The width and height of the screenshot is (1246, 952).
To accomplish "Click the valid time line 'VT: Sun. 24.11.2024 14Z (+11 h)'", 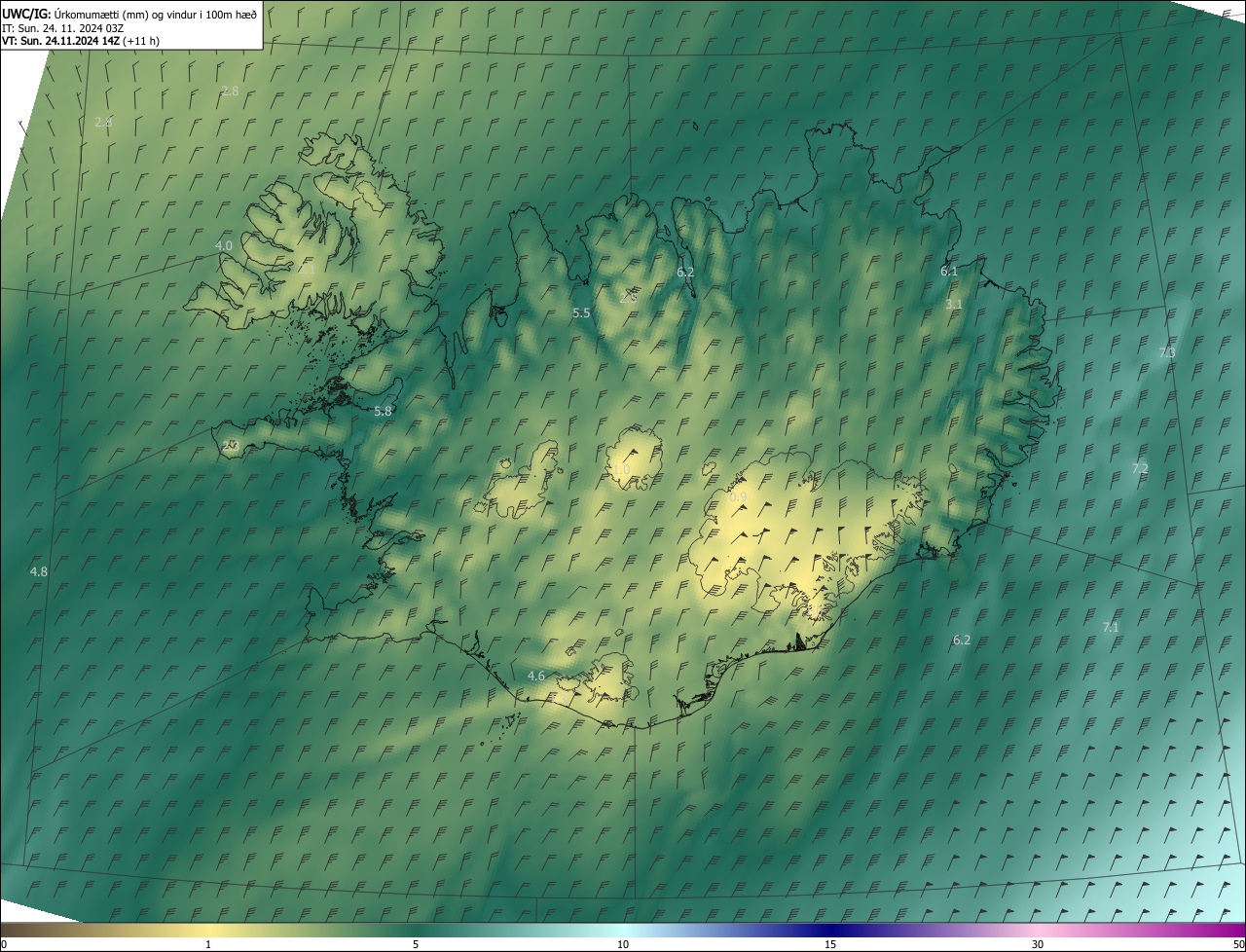I will (81, 41).
